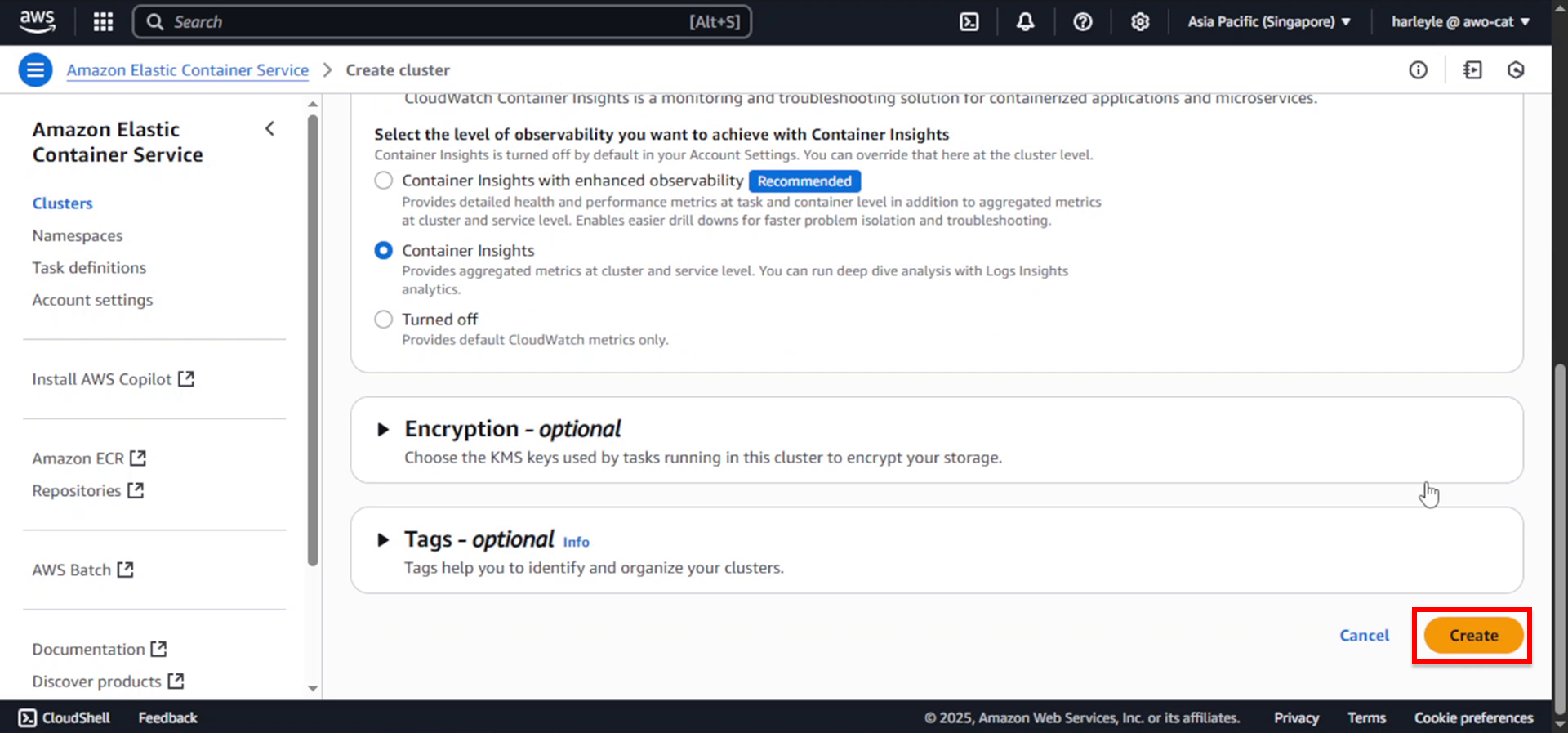The height and width of the screenshot is (733, 1568).
Task: Click external link icon beside Install AWS Copilot
Action: point(186,379)
